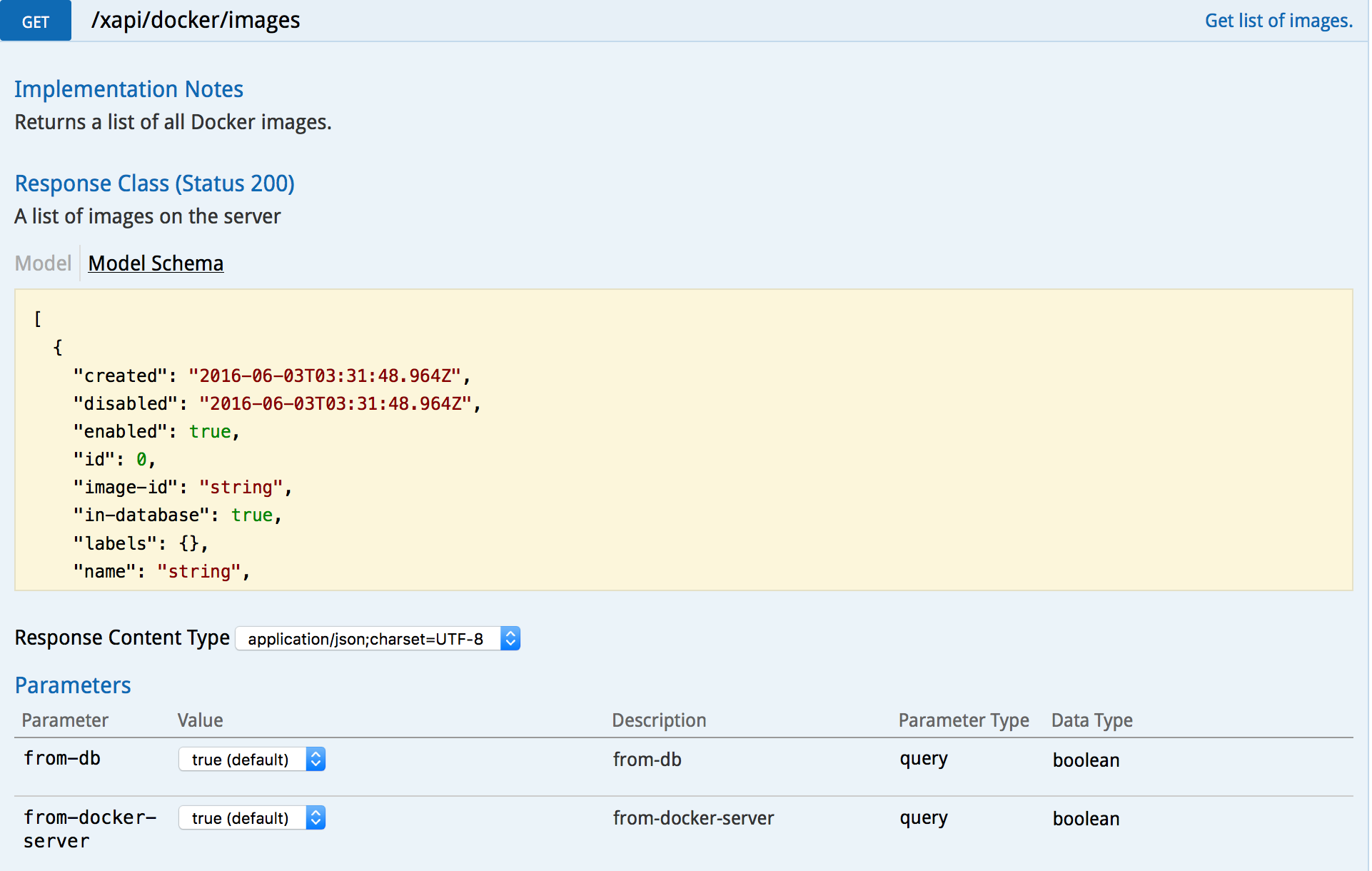The height and width of the screenshot is (871, 1372).
Task: Click the stepper arrow icon on the from-db select
Action: pos(316,760)
